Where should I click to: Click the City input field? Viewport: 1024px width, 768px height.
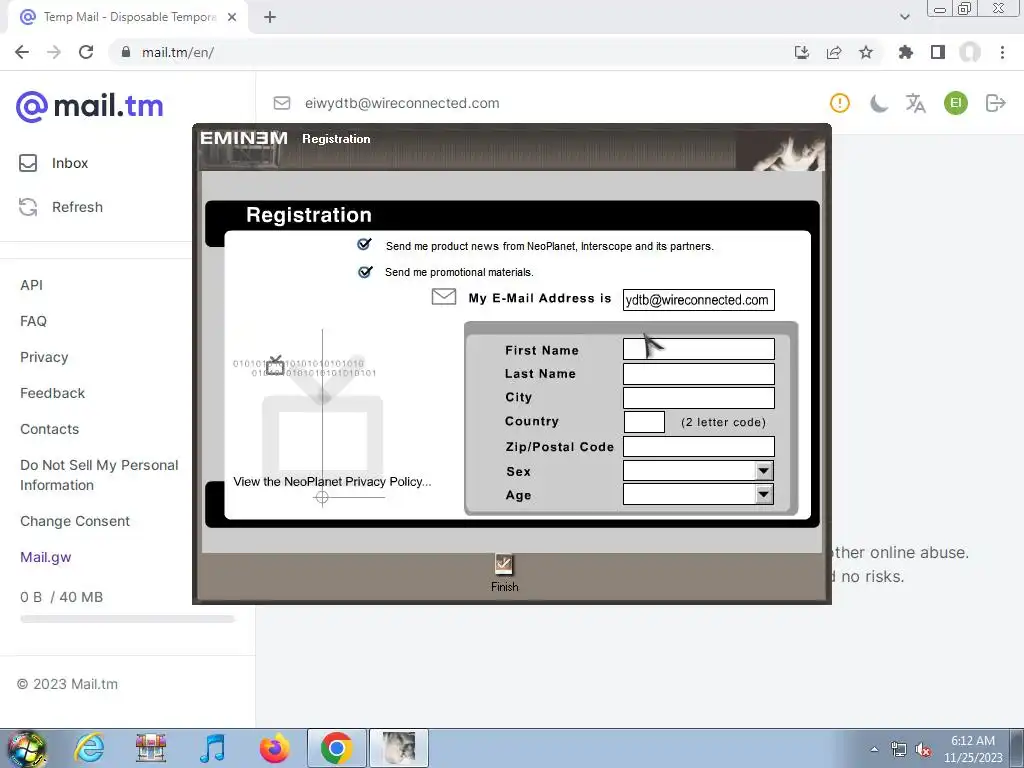tap(699, 398)
